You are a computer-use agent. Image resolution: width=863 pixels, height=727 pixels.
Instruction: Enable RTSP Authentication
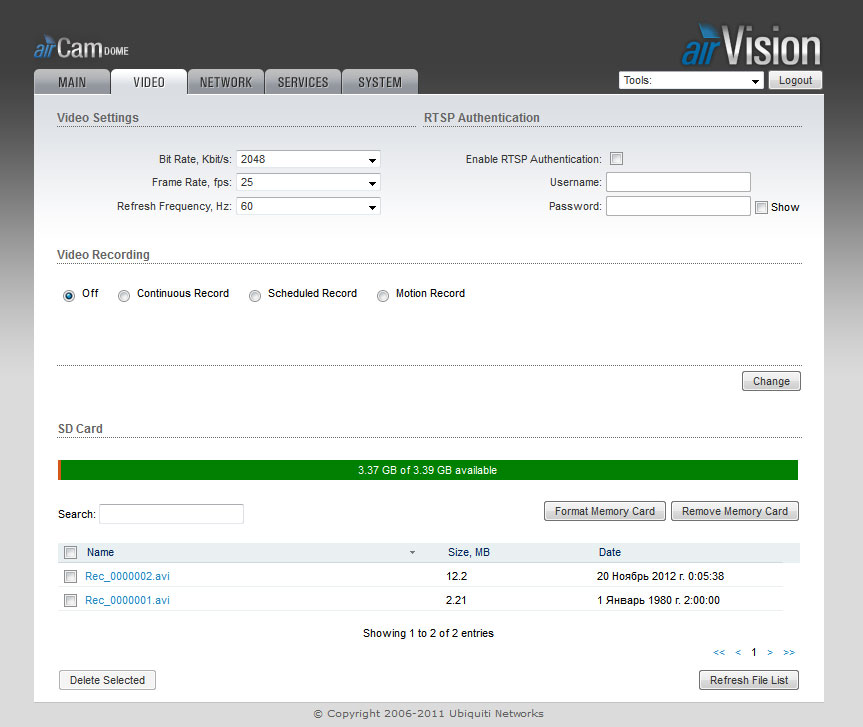coord(616,158)
